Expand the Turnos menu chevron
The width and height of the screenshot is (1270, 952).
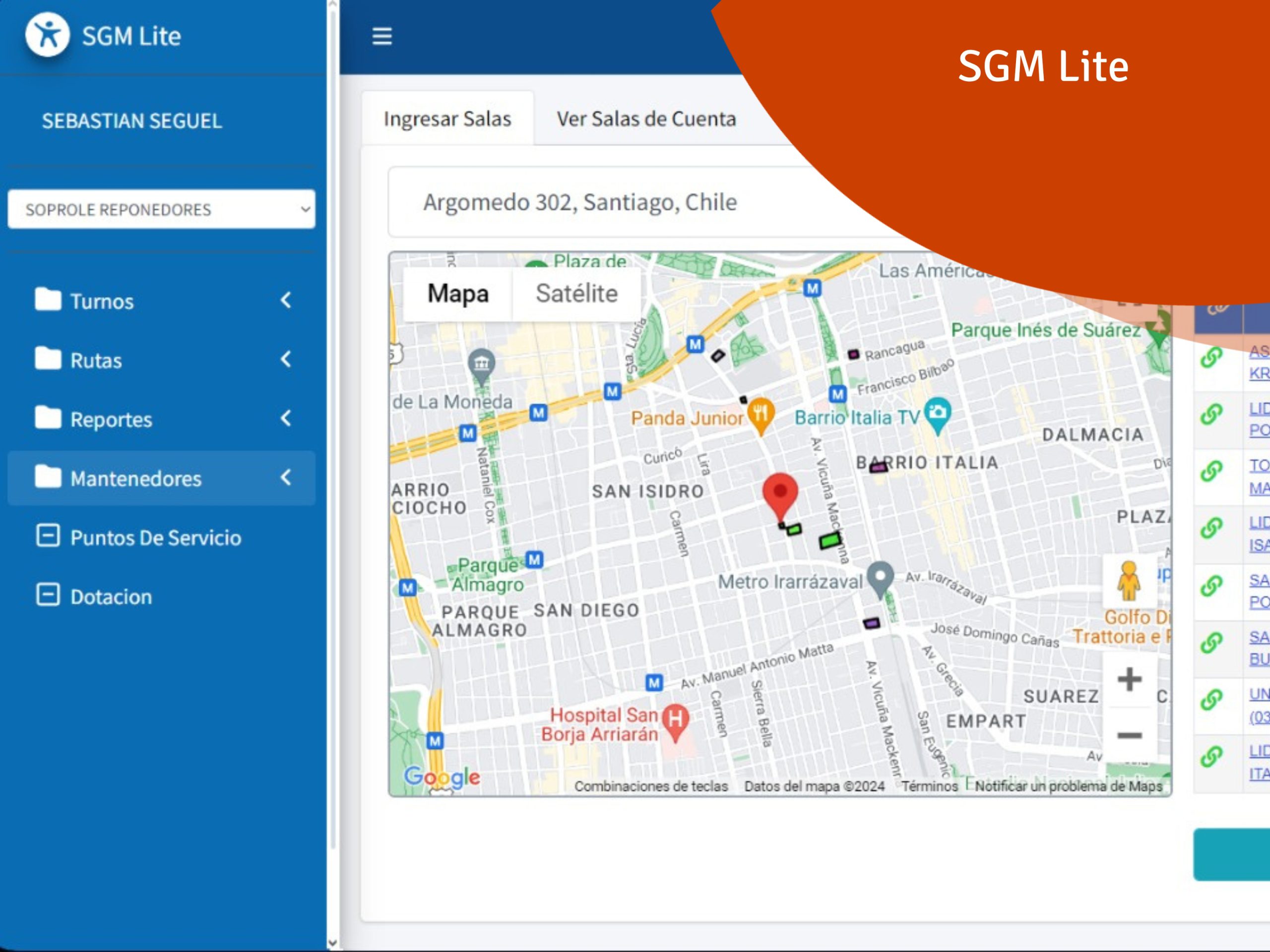point(285,299)
